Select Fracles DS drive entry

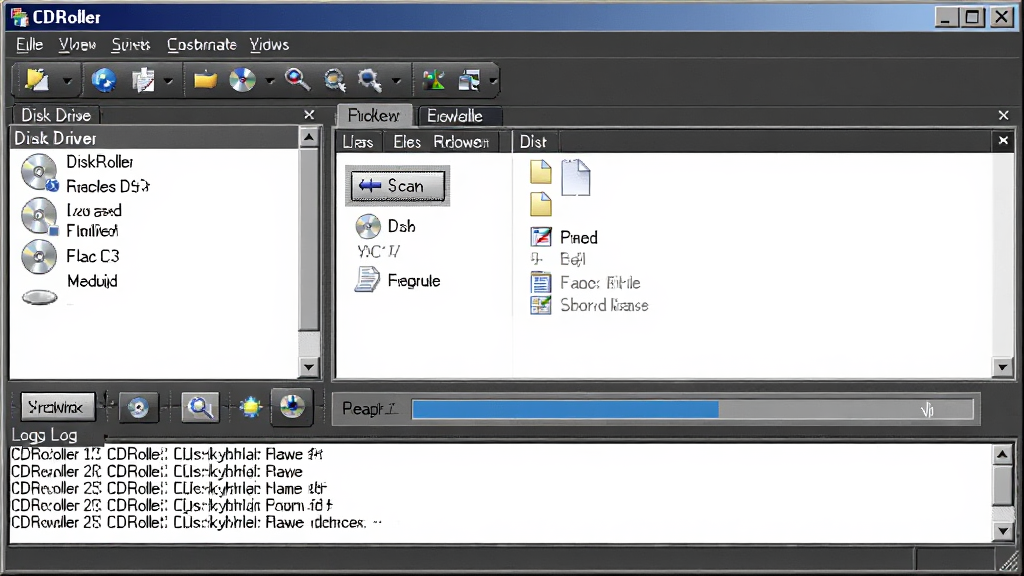tap(108, 187)
